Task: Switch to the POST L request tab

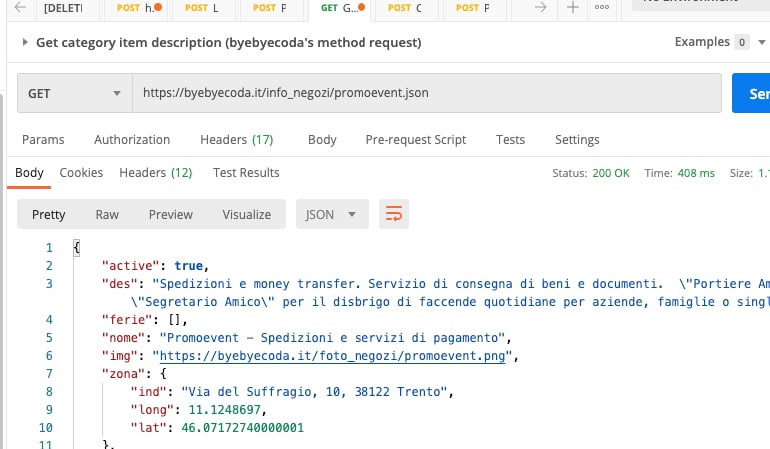Action: tap(201, 8)
